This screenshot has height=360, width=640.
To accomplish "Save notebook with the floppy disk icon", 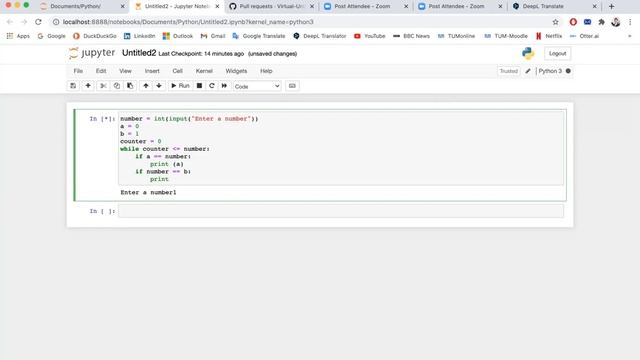I will (x=73, y=86).
